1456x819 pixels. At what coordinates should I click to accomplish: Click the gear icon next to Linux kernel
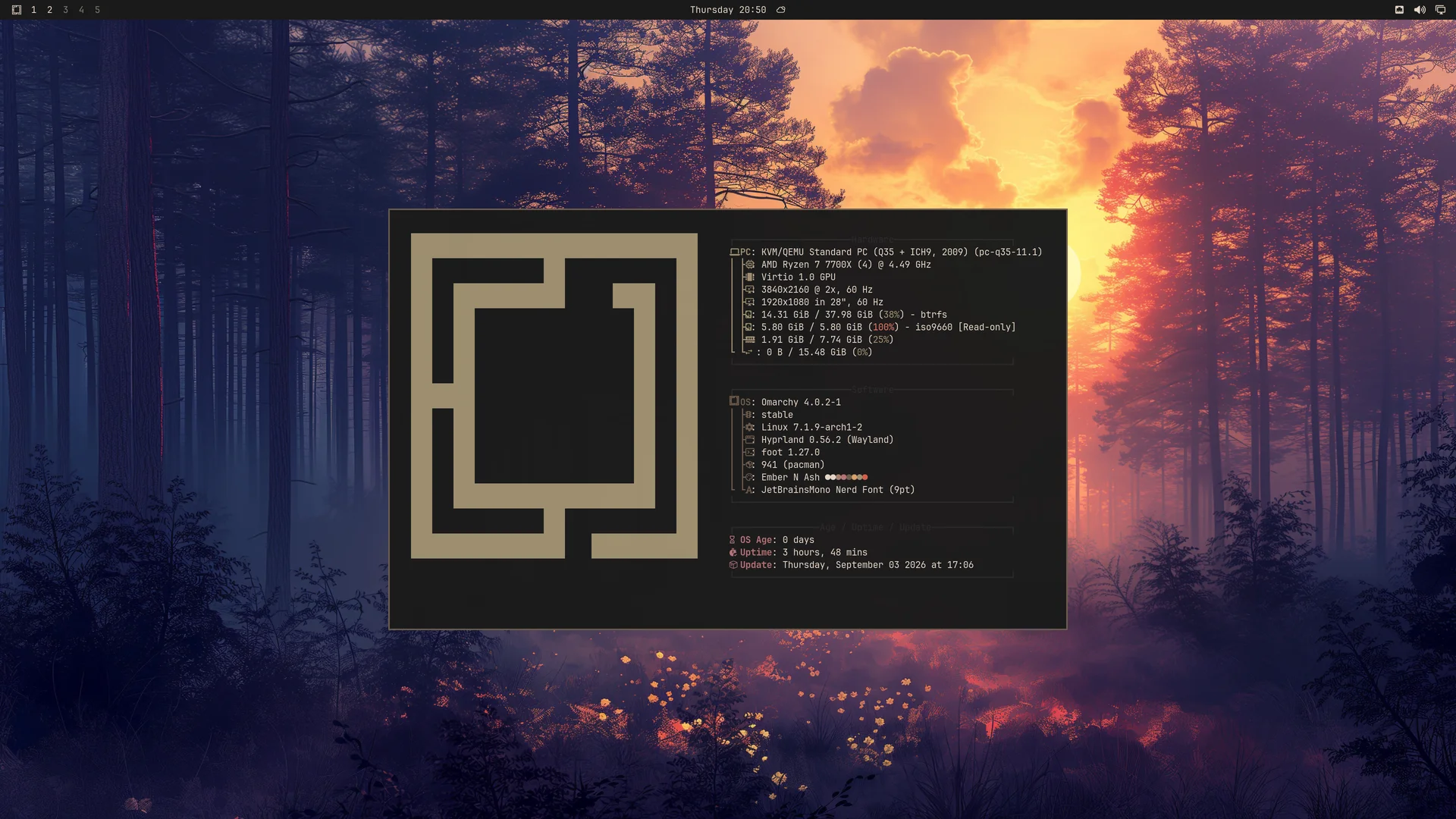[x=750, y=428]
